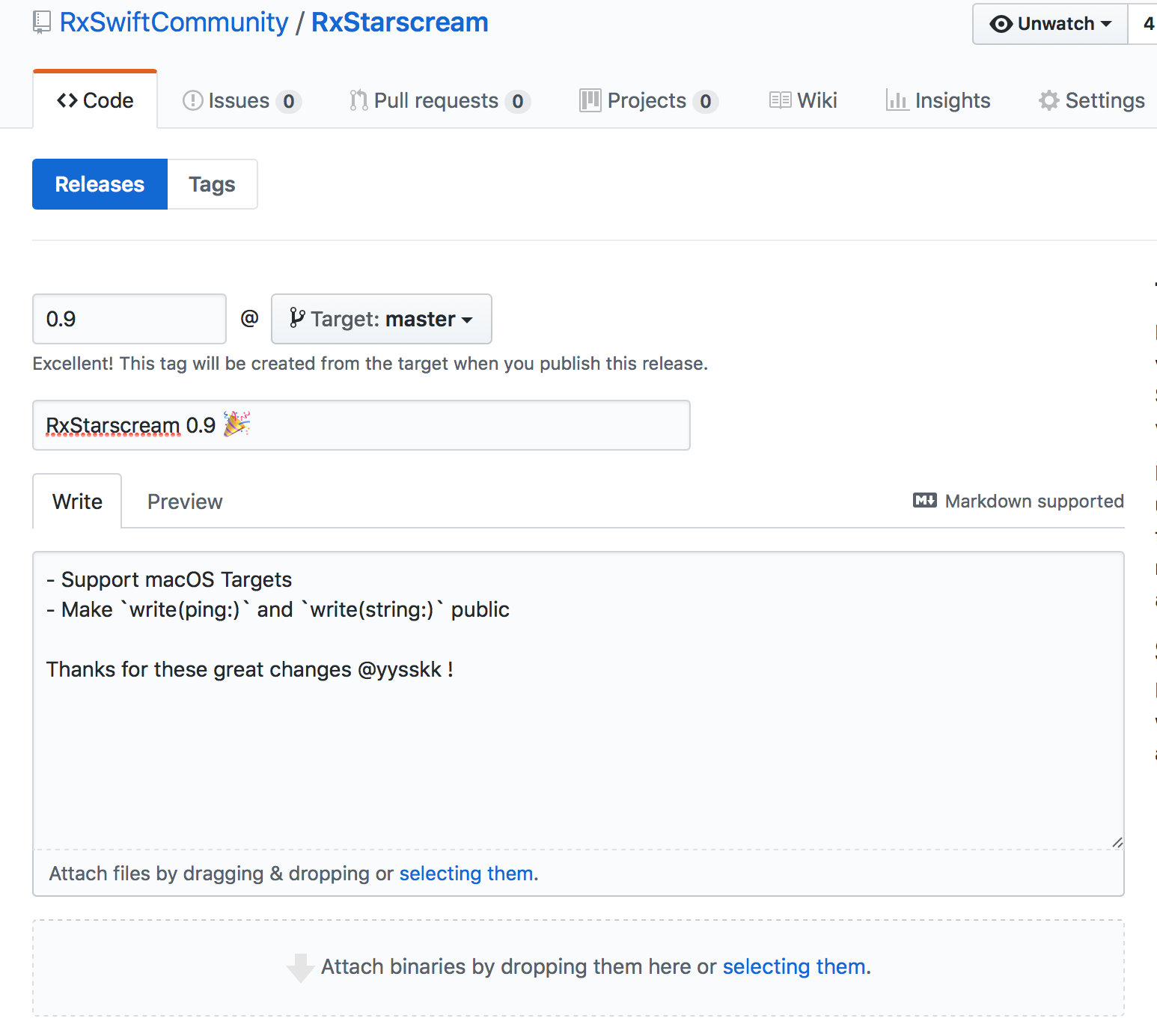
Task: Click the repository book icon
Action: (x=42, y=22)
